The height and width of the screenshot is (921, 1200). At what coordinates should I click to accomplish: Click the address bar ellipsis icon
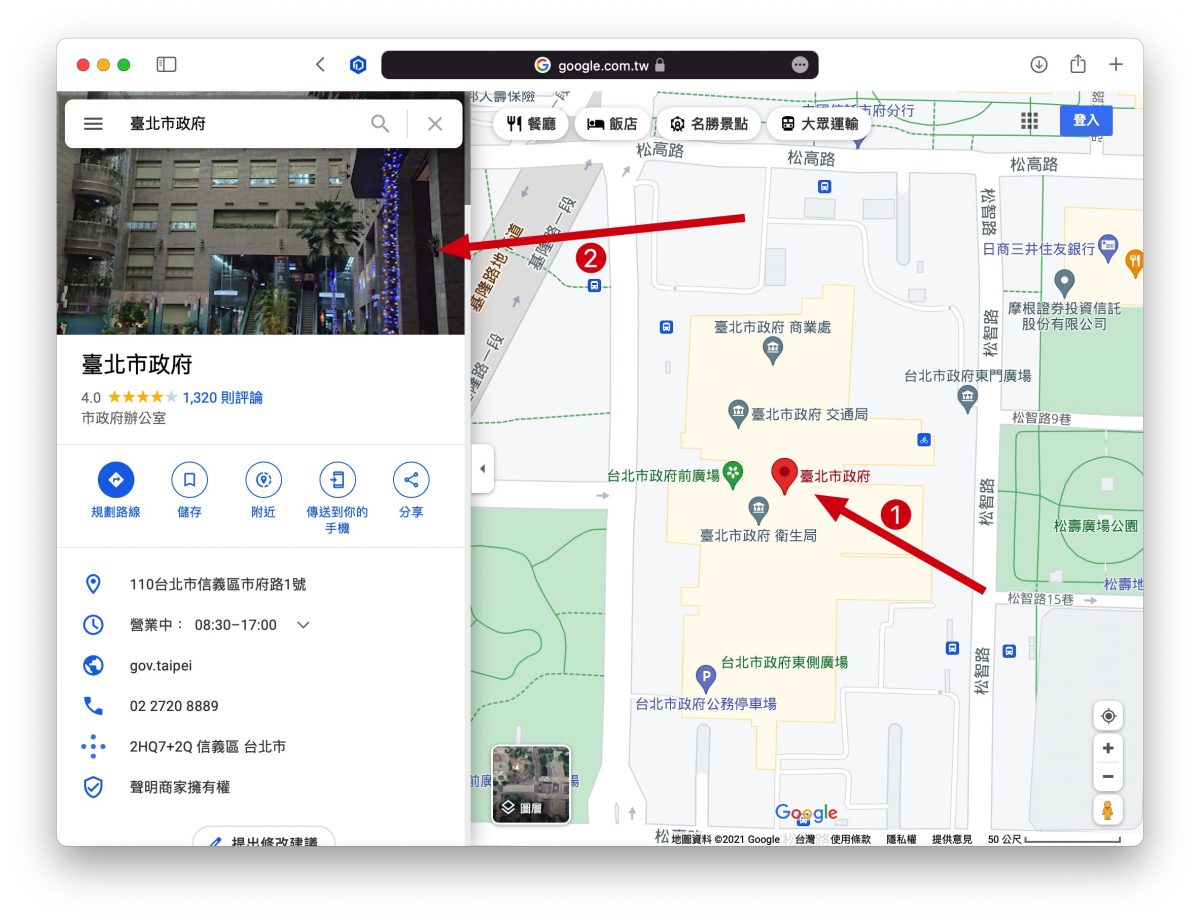(x=799, y=65)
